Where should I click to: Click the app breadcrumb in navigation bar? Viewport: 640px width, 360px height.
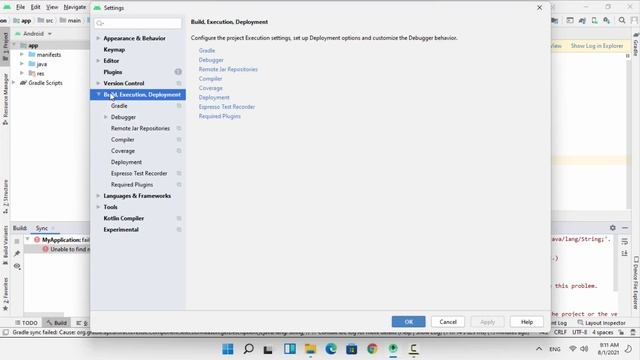click(x=22, y=20)
